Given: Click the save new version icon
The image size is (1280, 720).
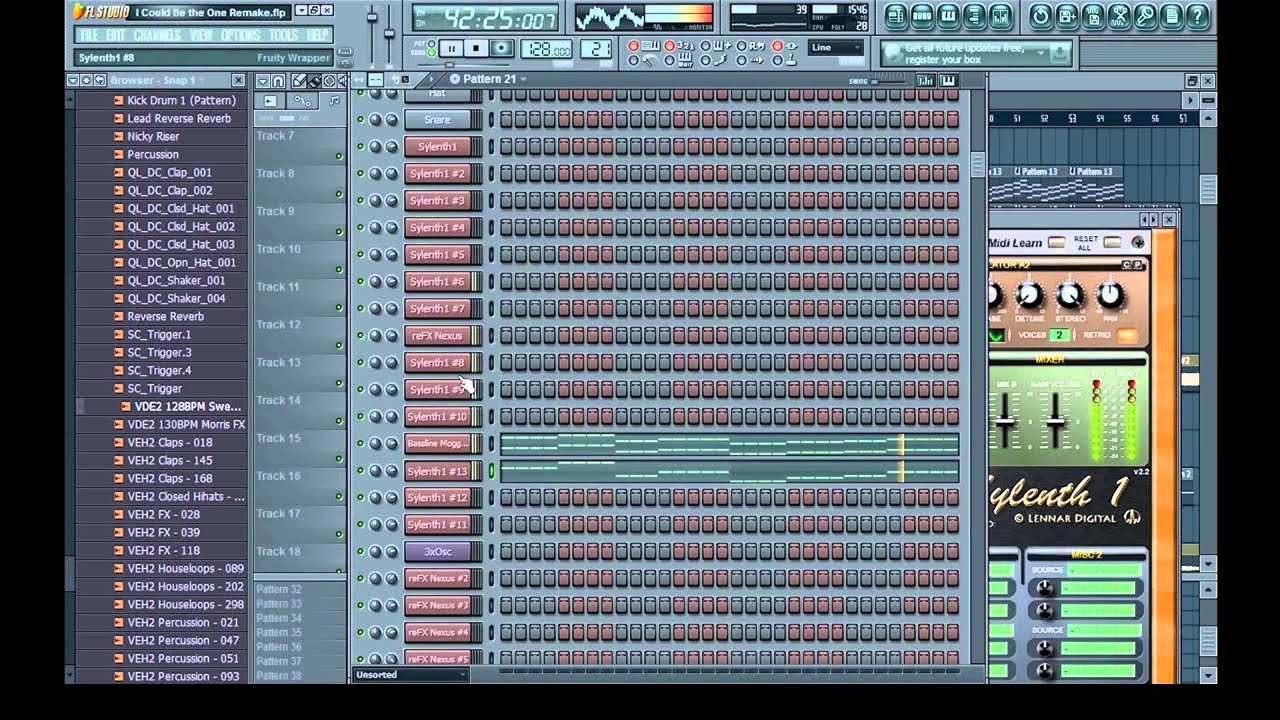Looking at the screenshot, I should pyautogui.click(x=1067, y=16).
